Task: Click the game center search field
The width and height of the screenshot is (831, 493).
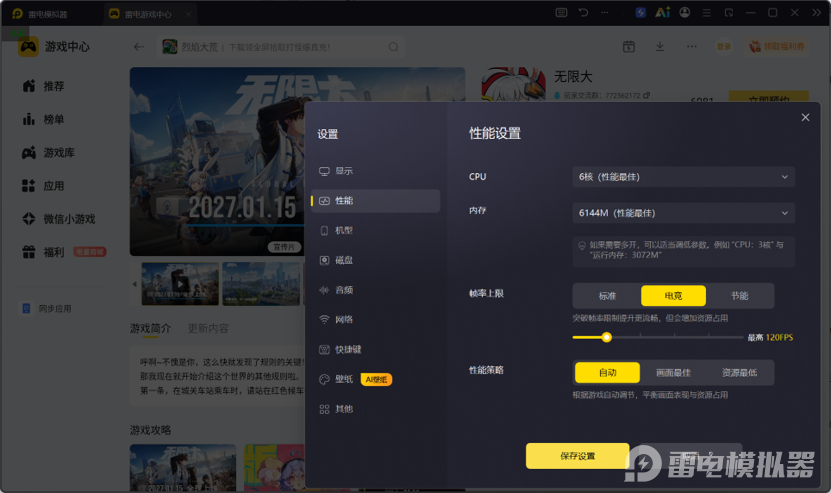Action: [281, 47]
